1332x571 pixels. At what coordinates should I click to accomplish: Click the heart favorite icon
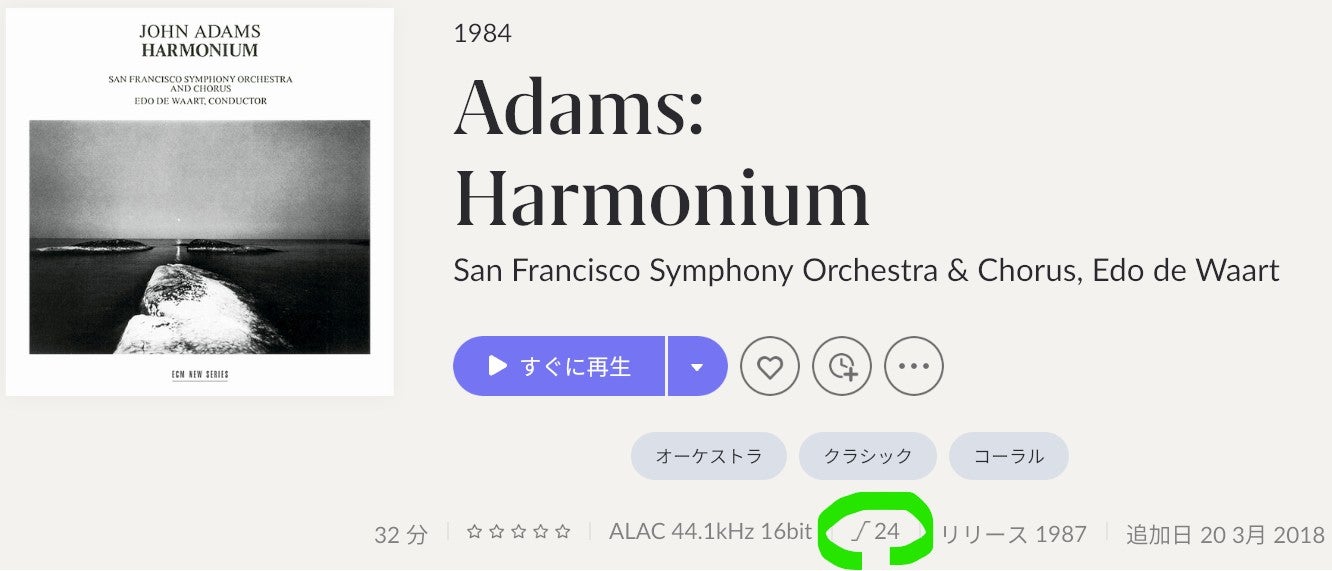[769, 367]
